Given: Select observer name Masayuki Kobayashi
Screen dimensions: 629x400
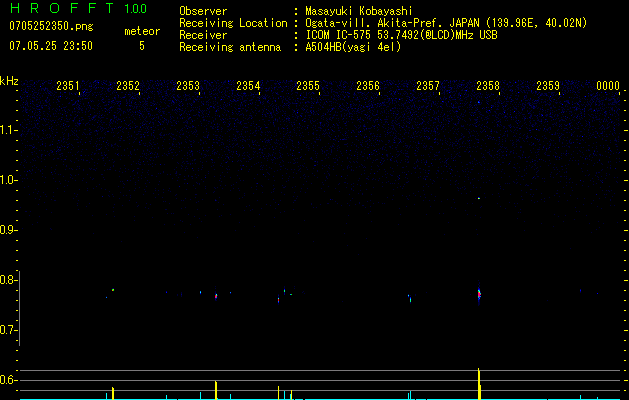Looking at the screenshot, I should point(359,11).
